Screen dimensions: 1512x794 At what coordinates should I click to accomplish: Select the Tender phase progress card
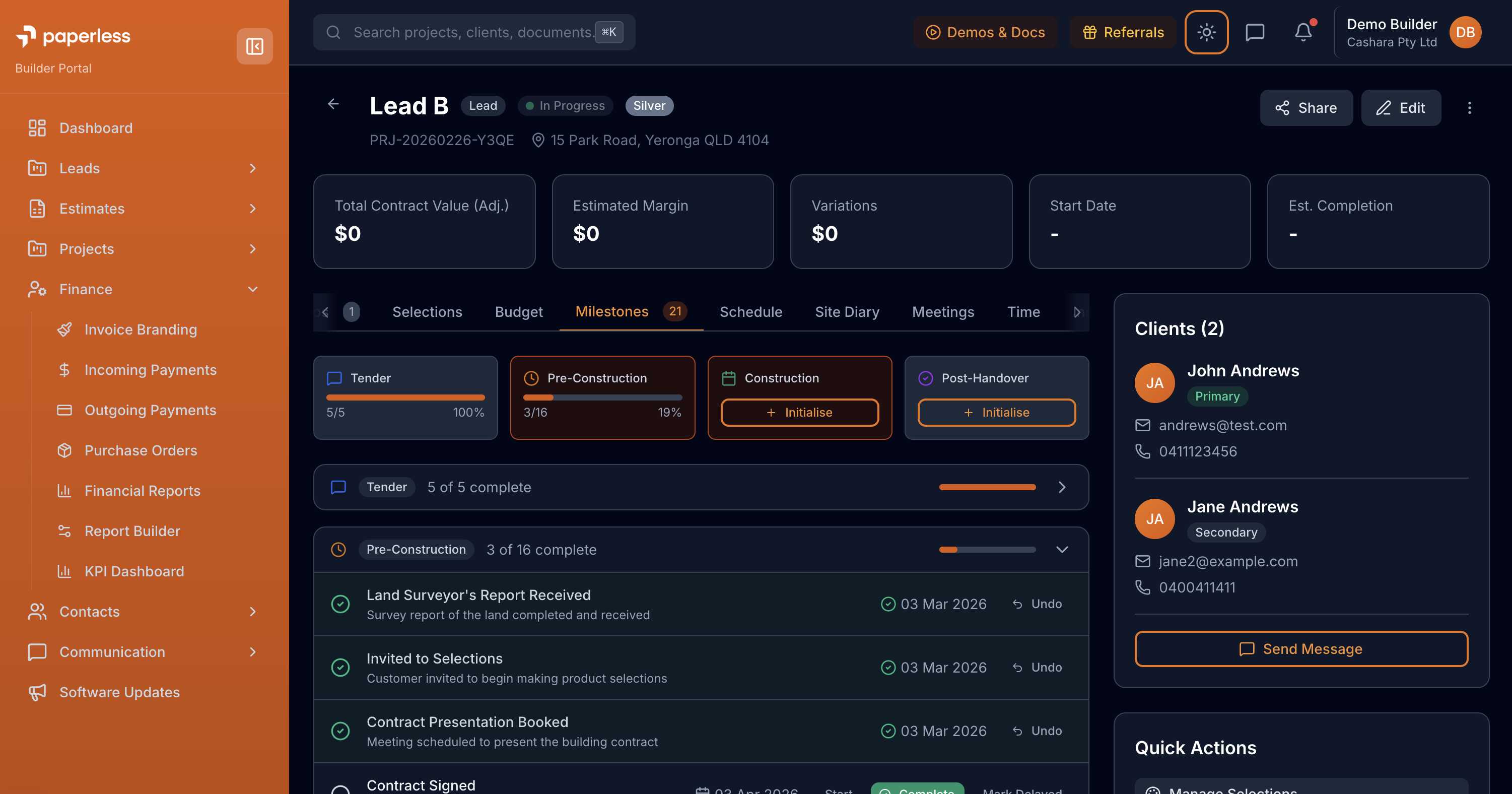coord(405,398)
